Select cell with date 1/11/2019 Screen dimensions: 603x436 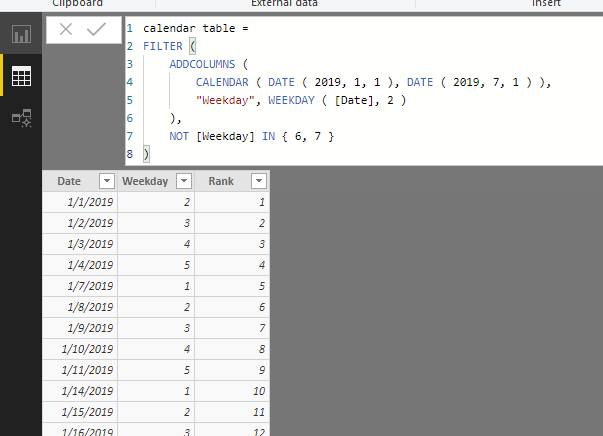[80, 370]
